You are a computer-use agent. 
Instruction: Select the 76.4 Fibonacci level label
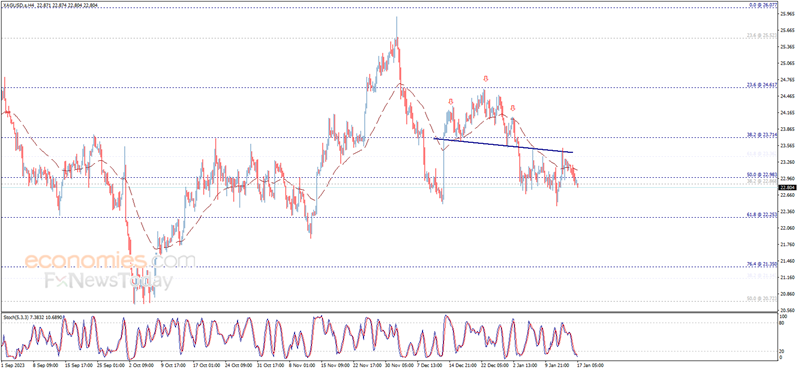pos(762,264)
